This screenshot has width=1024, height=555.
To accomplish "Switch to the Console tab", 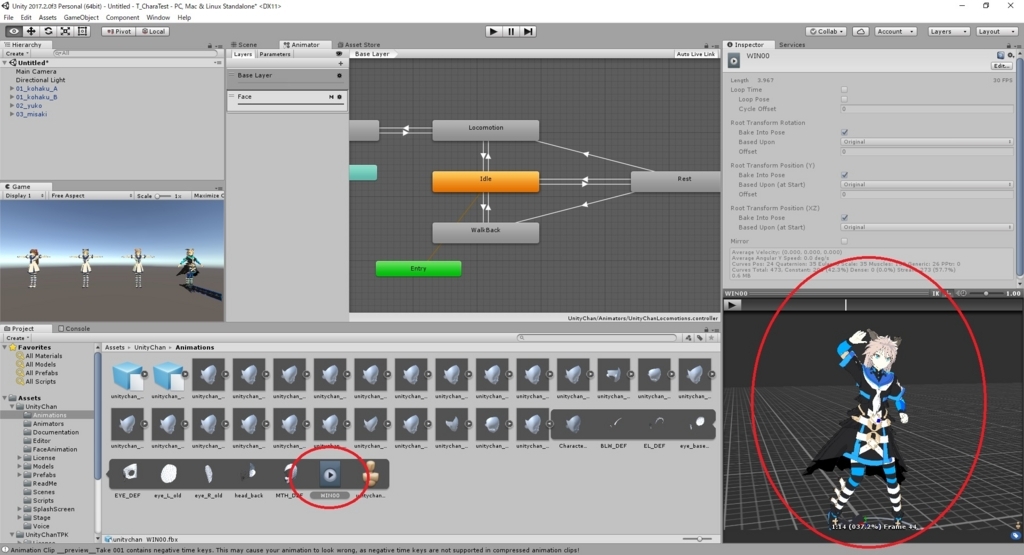I will 74,328.
